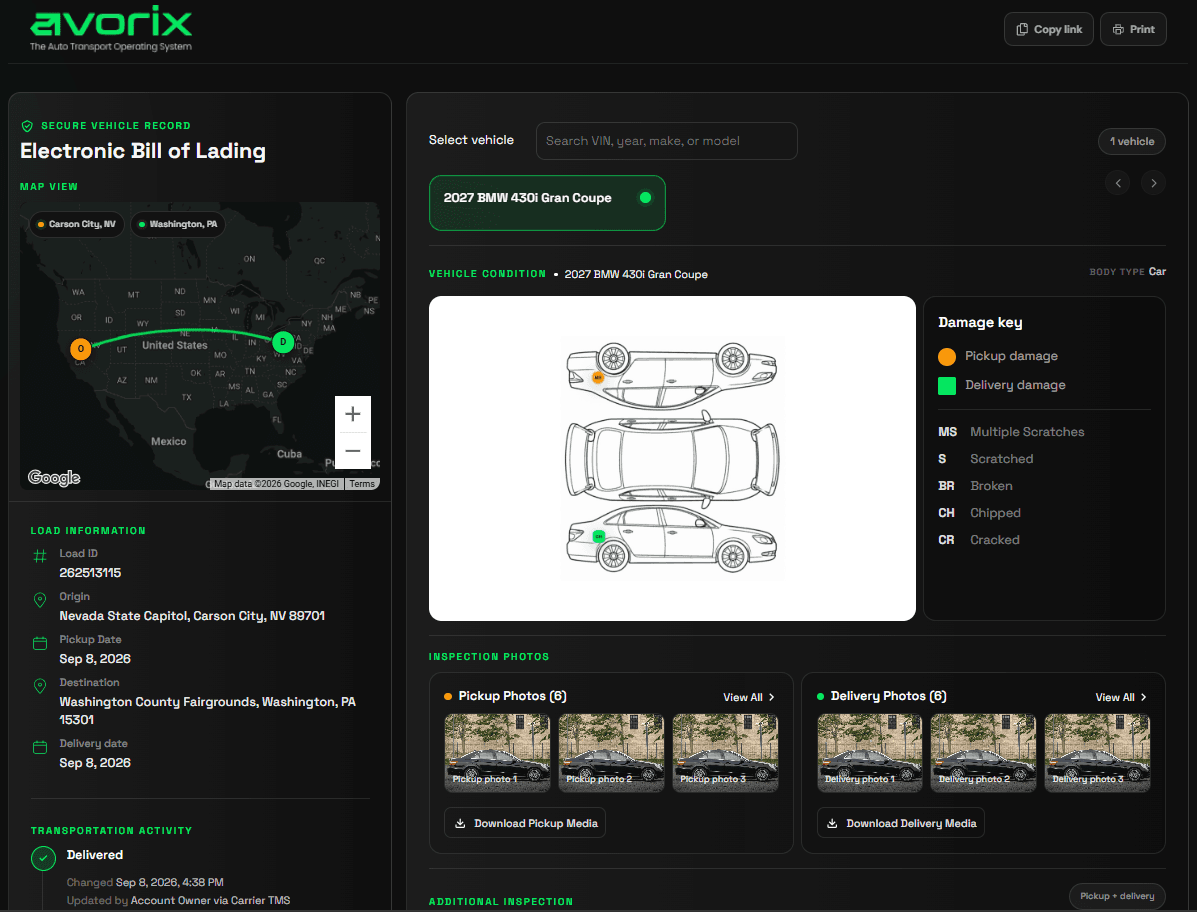Click the Delivery damage green swatch
The width and height of the screenshot is (1197, 912).
coord(947,385)
